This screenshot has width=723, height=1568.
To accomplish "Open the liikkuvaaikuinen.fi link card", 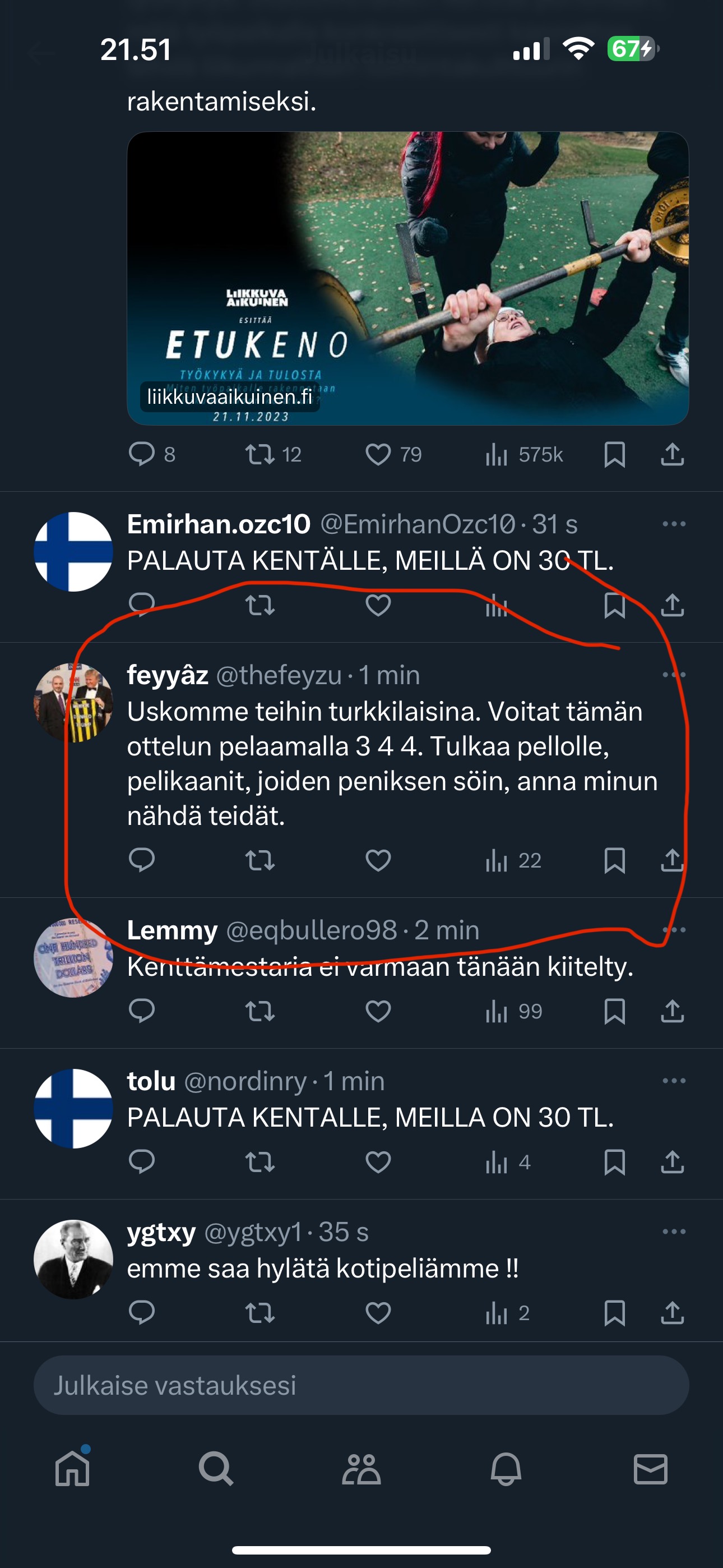I will point(407,278).
